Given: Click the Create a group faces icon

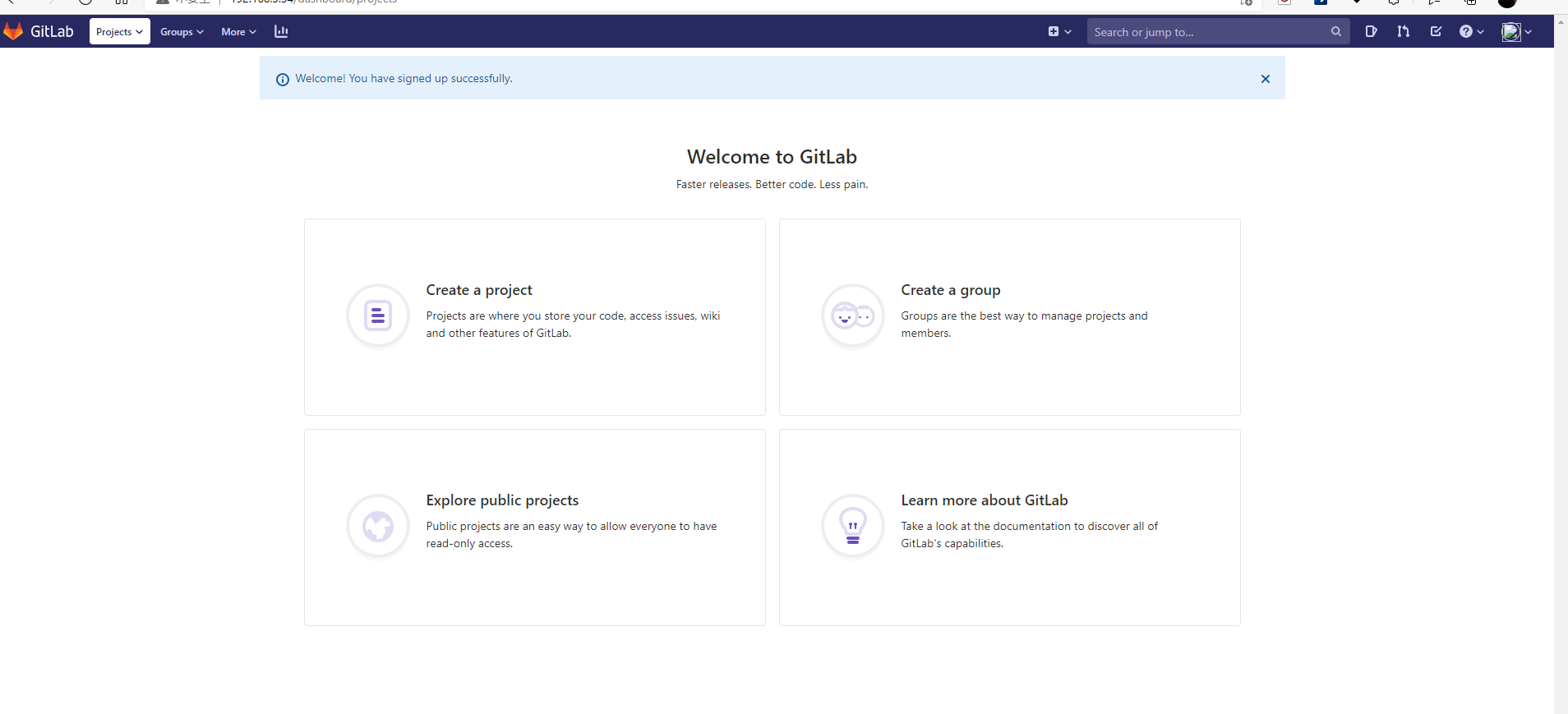Looking at the screenshot, I should pos(853,316).
